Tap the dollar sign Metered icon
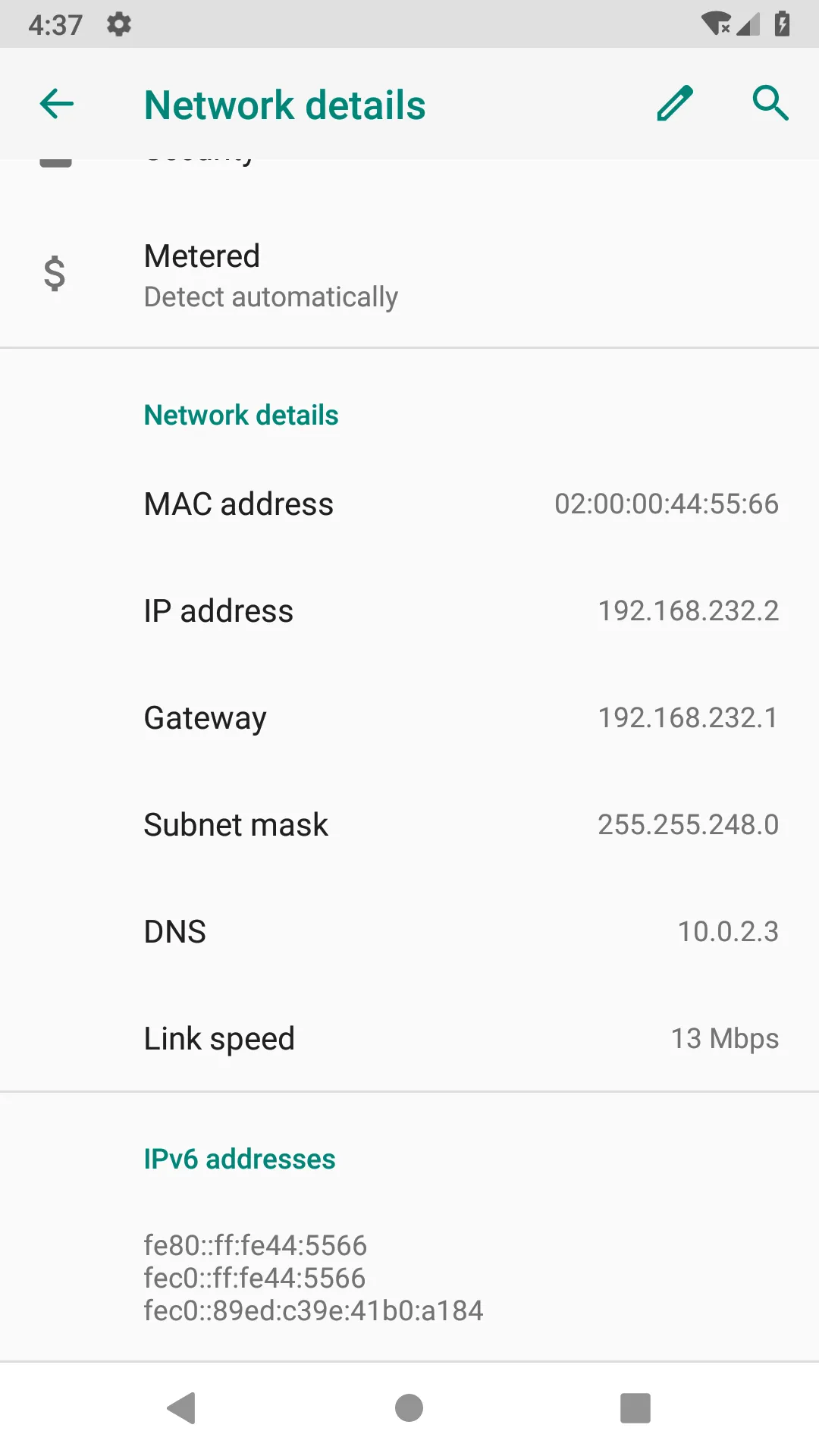The width and height of the screenshot is (819, 1456). (55, 274)
